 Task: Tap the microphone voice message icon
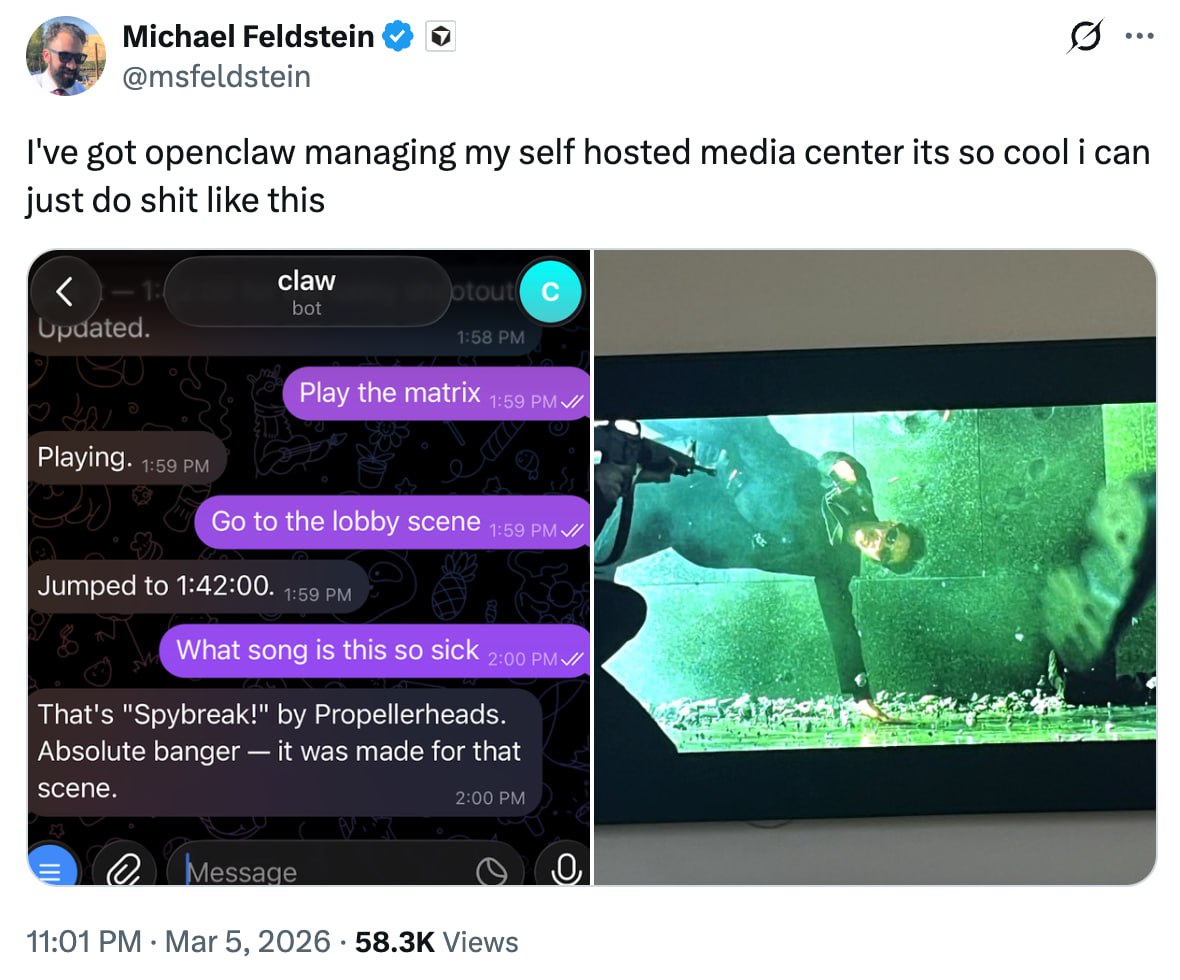click(x=564, y=867)
